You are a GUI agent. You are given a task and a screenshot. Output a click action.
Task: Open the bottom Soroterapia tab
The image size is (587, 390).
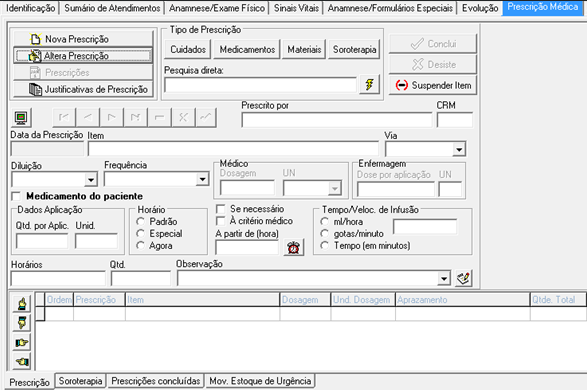point(80,381)
